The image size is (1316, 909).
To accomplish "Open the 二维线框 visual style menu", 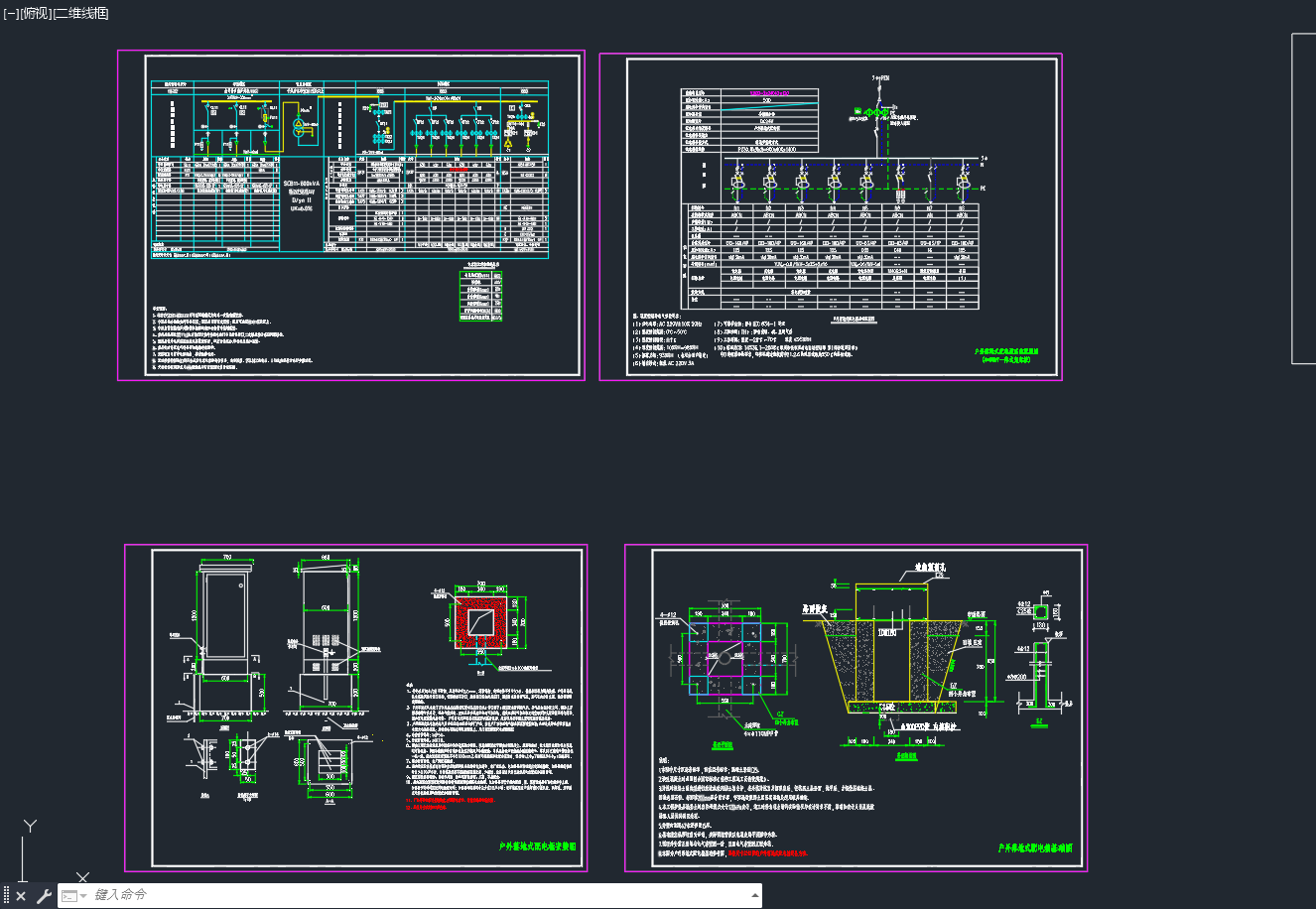I will [x=81, y=13].
